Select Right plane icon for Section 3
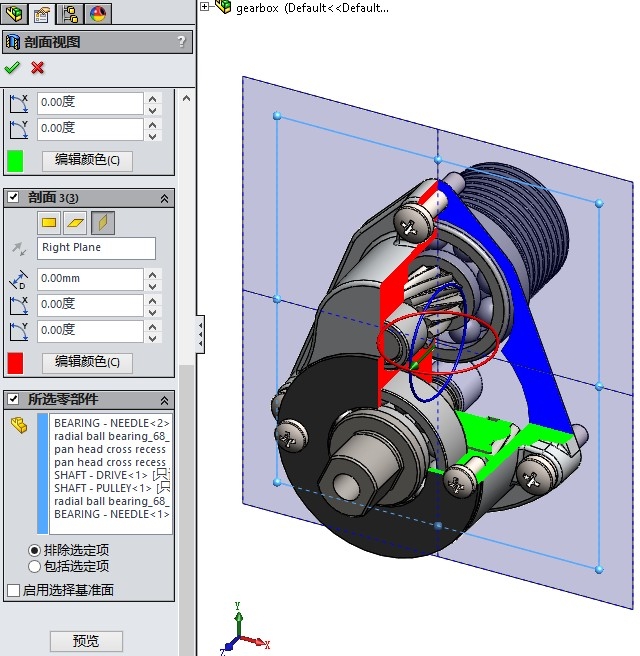Screen dimensions: 640x656 pos(102,222)
